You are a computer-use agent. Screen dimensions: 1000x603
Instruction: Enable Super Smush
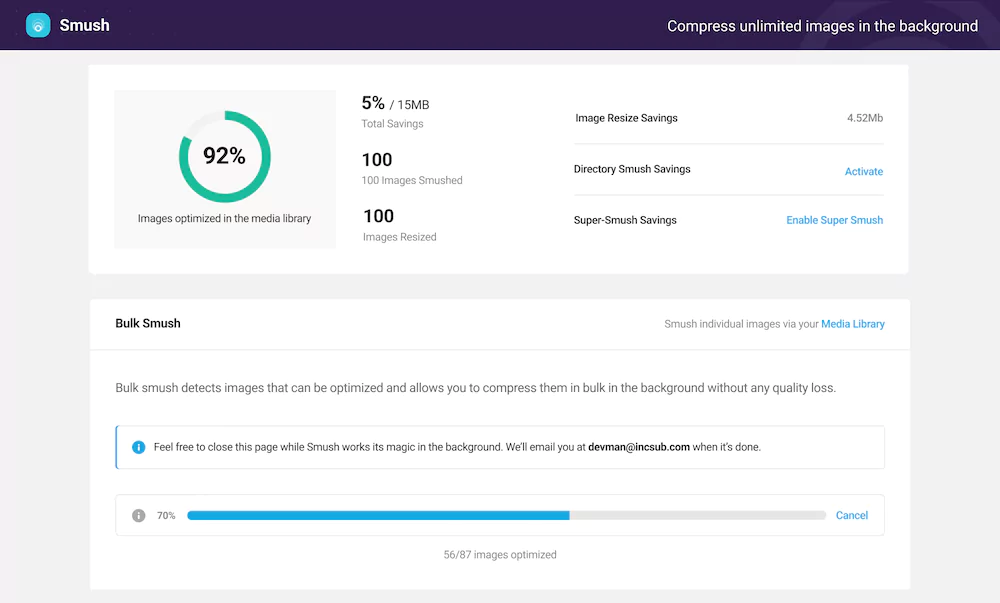[834, 220]
